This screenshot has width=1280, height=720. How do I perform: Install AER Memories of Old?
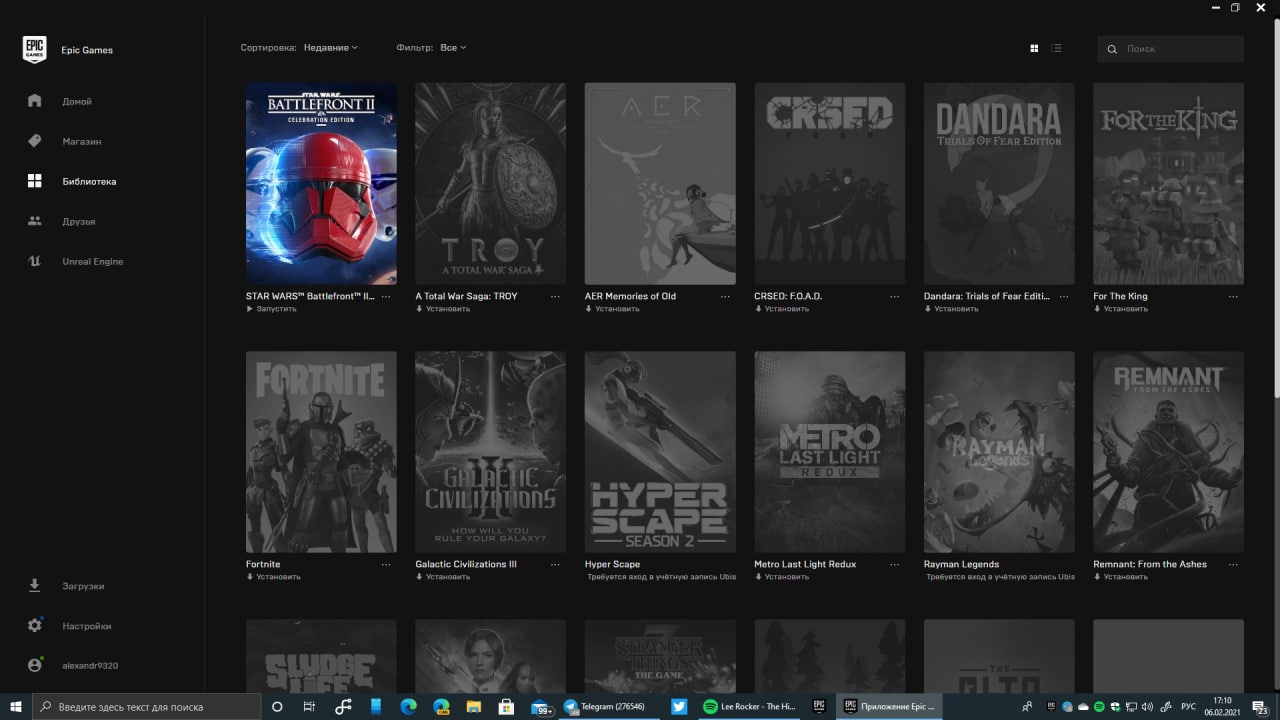click(x=612, y=309)
